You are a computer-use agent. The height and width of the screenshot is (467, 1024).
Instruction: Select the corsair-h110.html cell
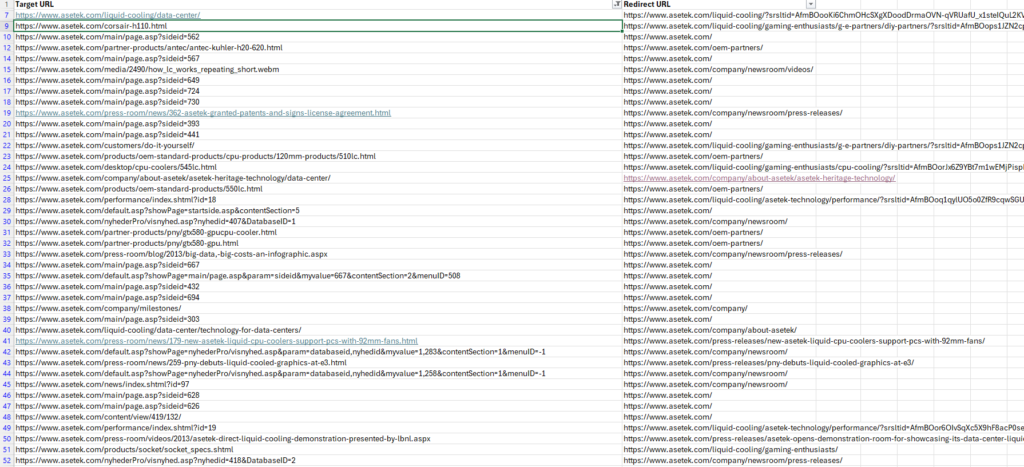[x=317, y=26]
